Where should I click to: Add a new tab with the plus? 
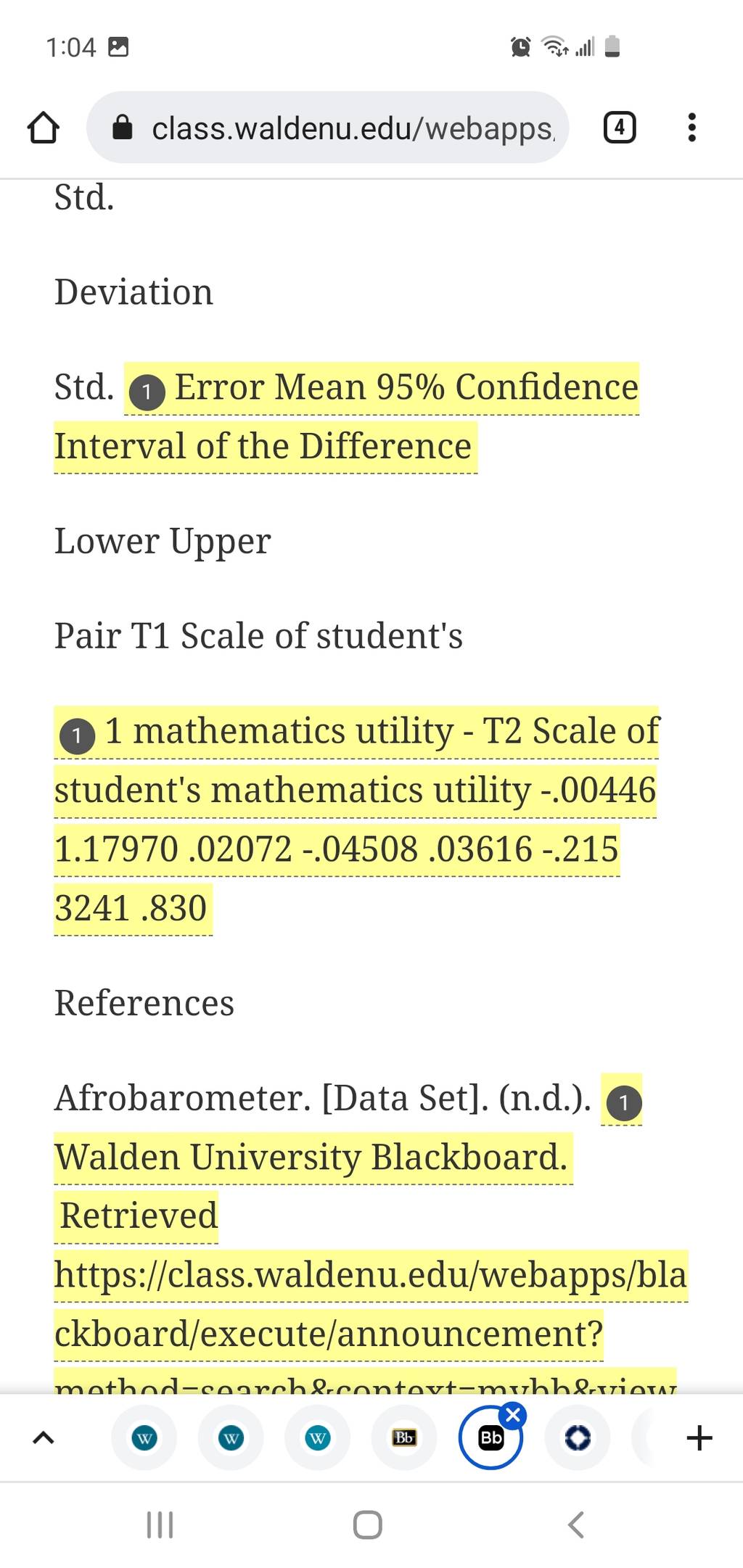coord(699,1437)
